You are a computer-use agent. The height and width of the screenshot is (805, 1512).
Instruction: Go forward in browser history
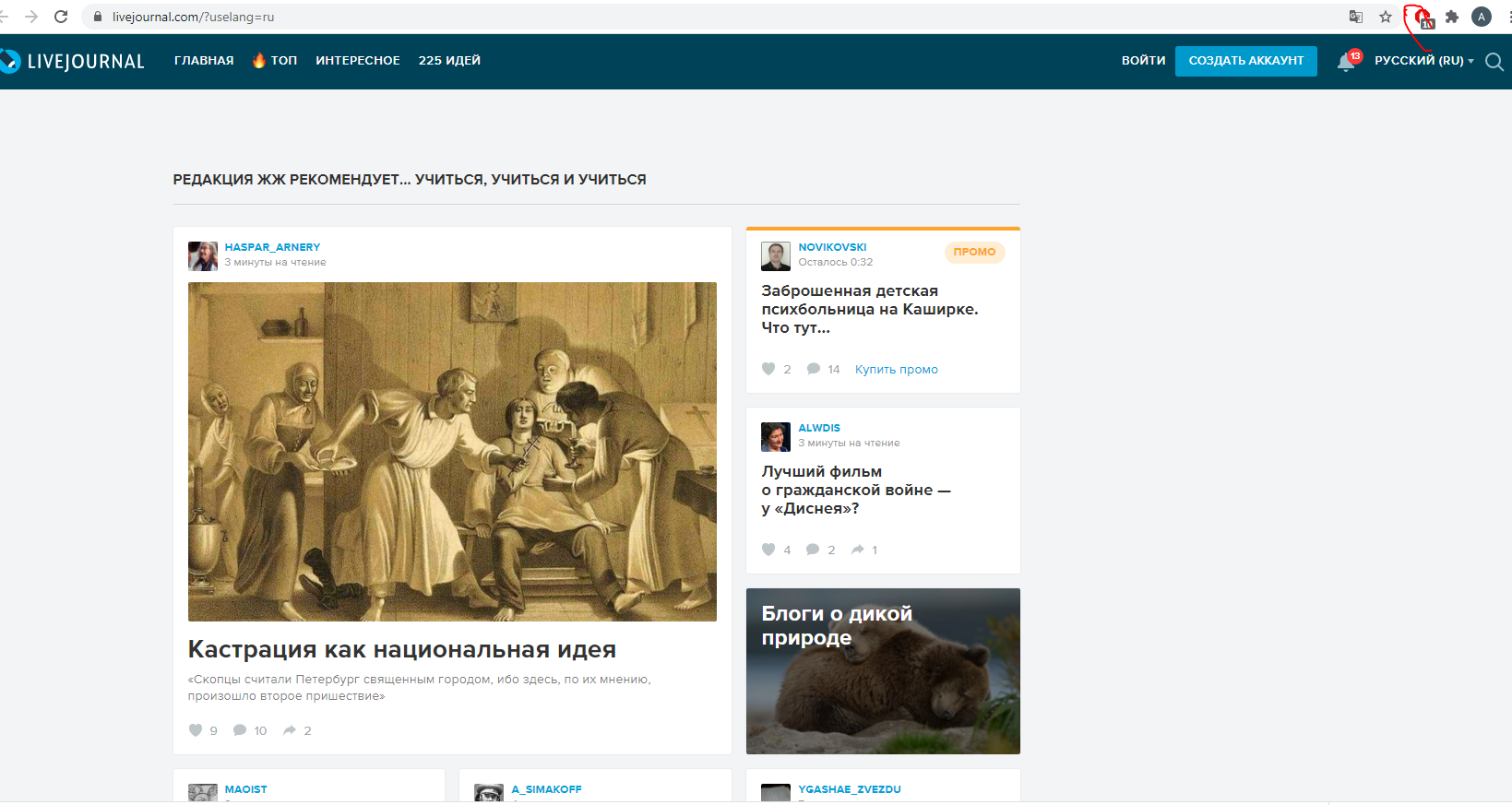pyautogui.click(x=31, y=17)
